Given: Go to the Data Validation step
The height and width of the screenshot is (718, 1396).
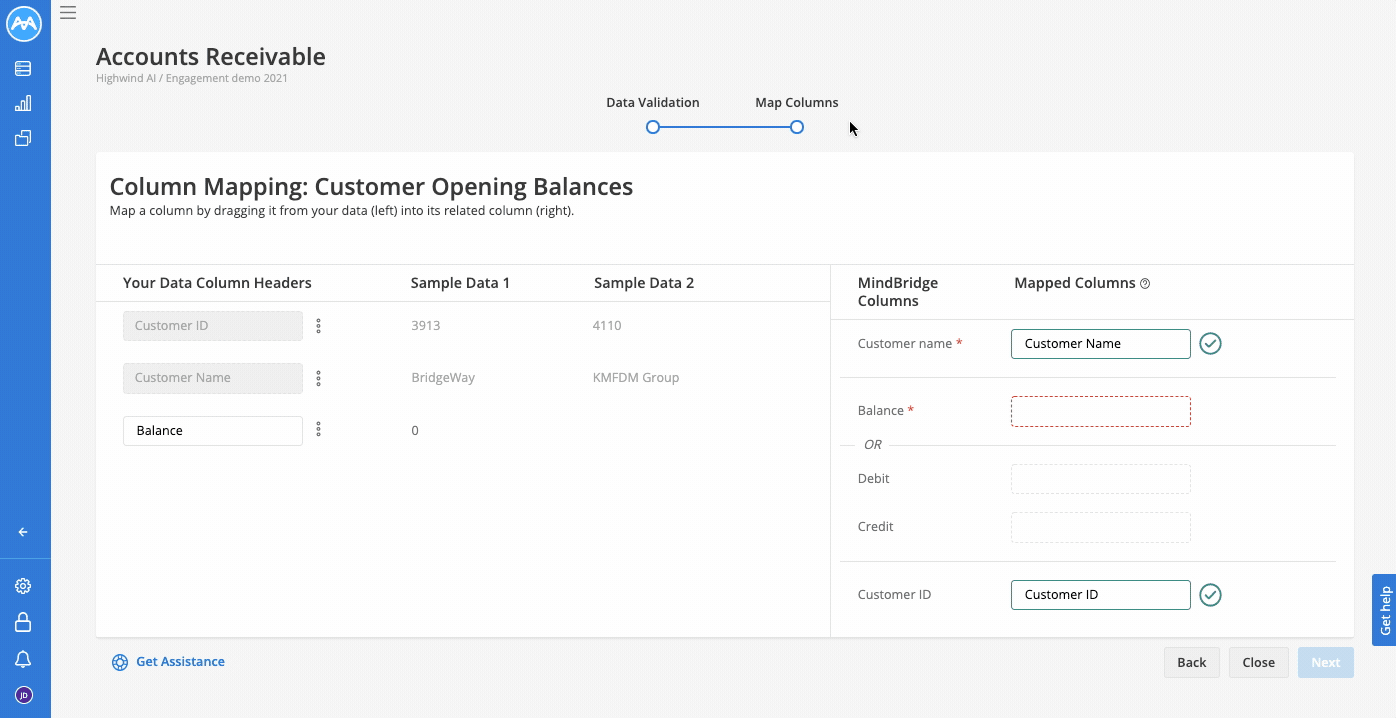Looking at the screenshot, I should [653, 103].
